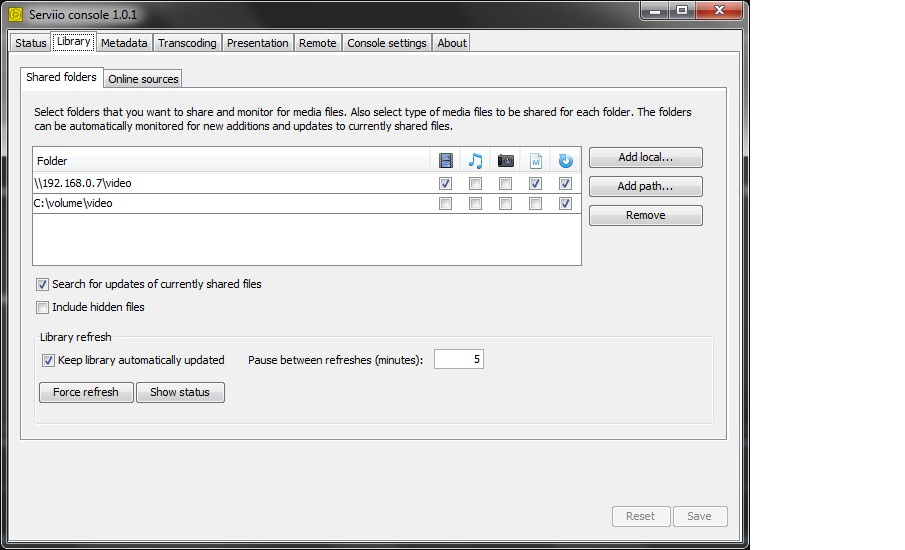Click Remove to delete selected folder
Image resolution: width=905 pixels, height=550 pixels.
pos(645,215)
